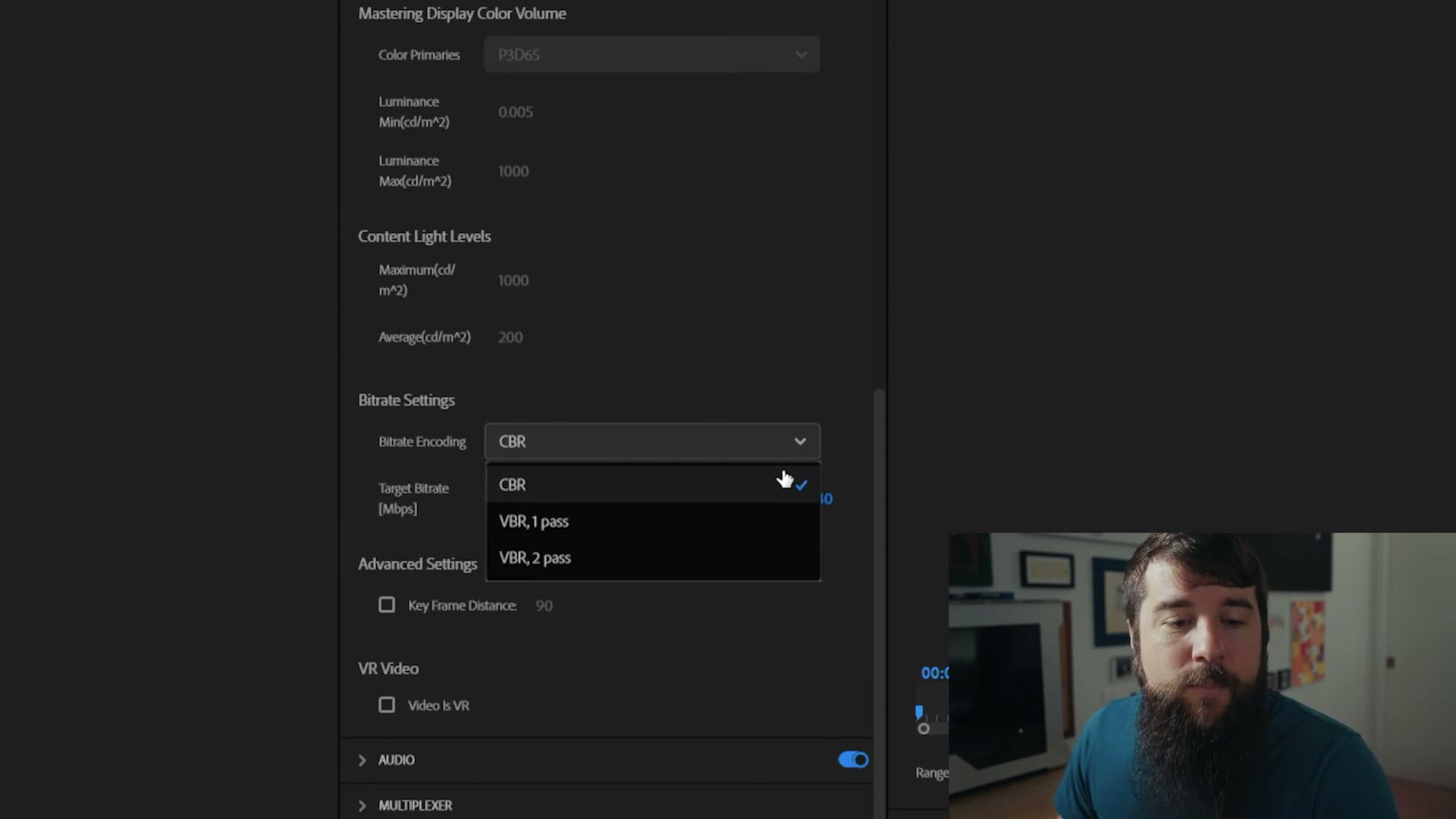Check the Video Is VR box

click(387, 705)
